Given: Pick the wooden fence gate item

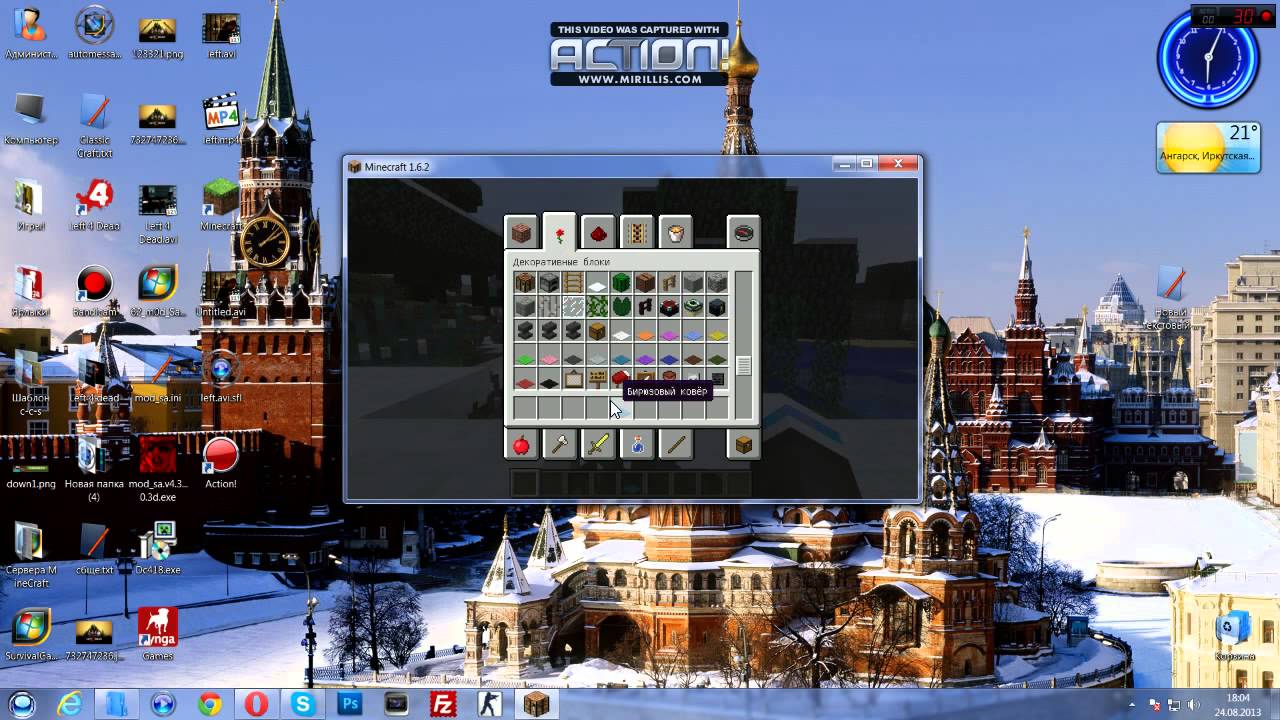Looking at the screenshot, I should (669, 282).
